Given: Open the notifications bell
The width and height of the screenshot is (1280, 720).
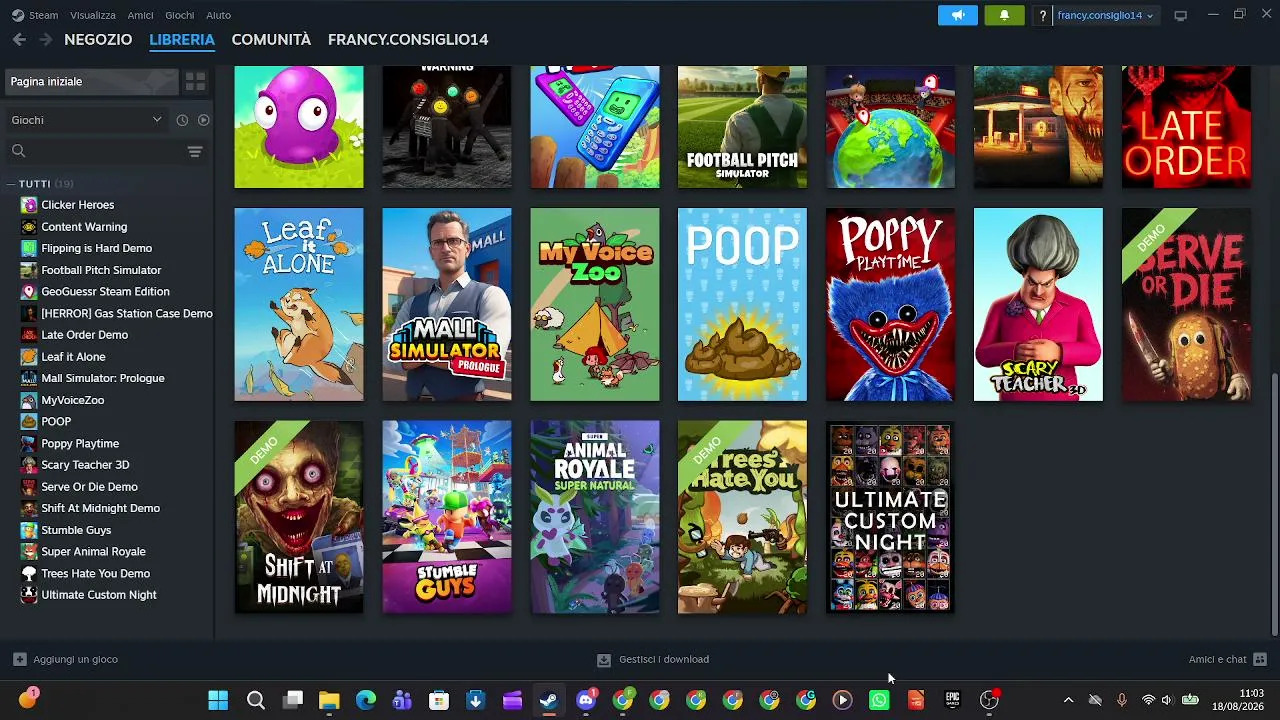Looking at the screenshot, I should click(x=1004, y=15).
